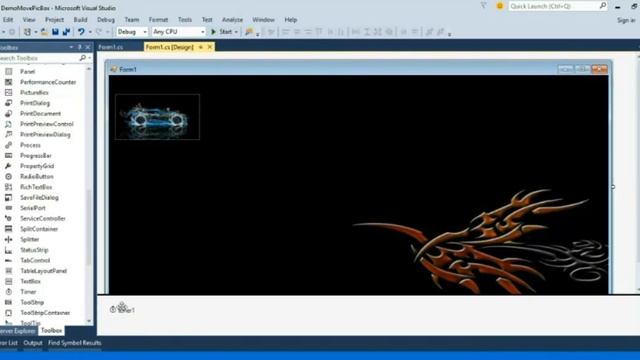This screenshot has height=360, width=640.
Task: Click the Toolbox scrollbar up arrow
Action: [x=89, y=69]
